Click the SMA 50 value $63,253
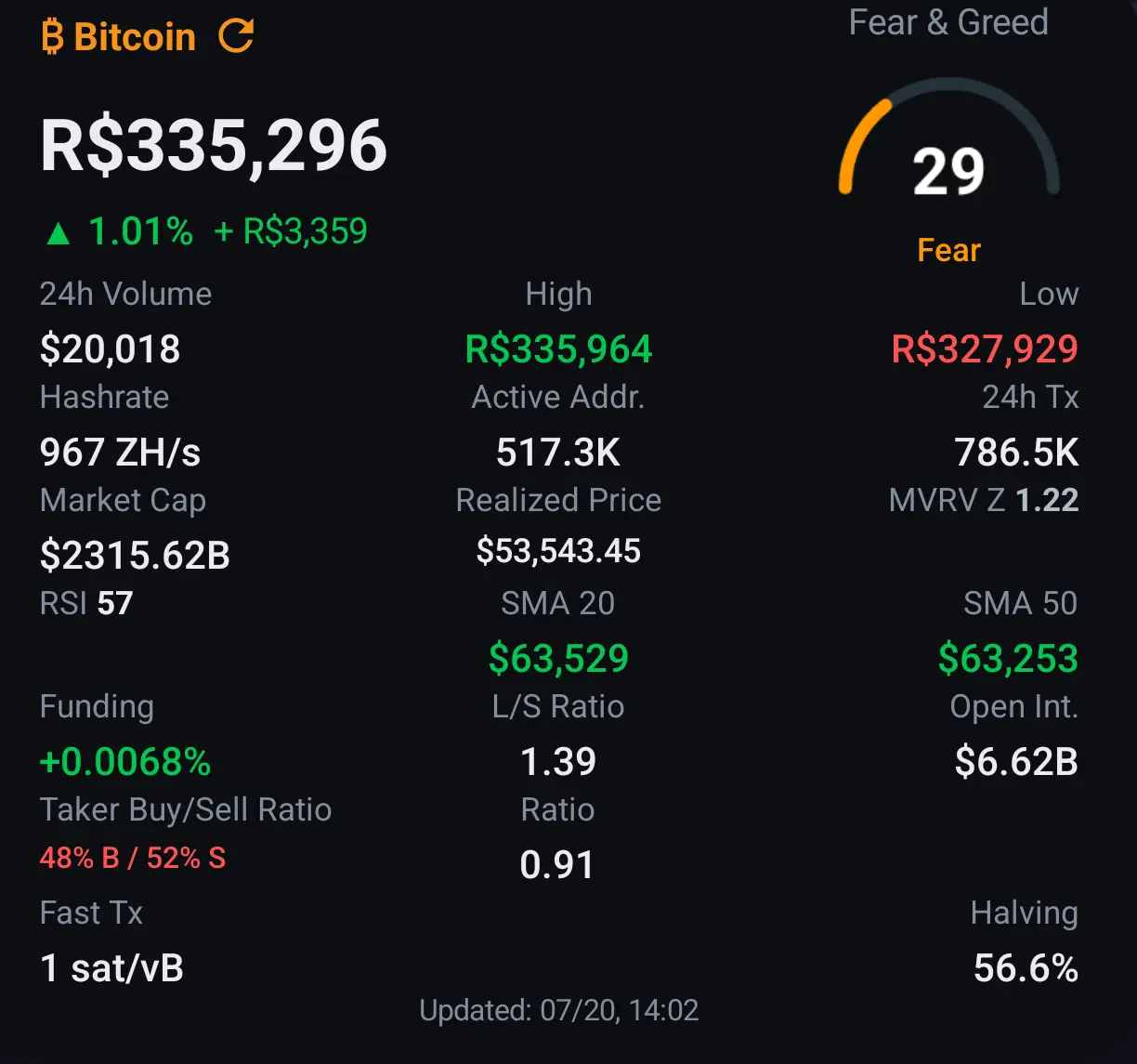Screen dimensions: 1137x1064 (1008, 659)
